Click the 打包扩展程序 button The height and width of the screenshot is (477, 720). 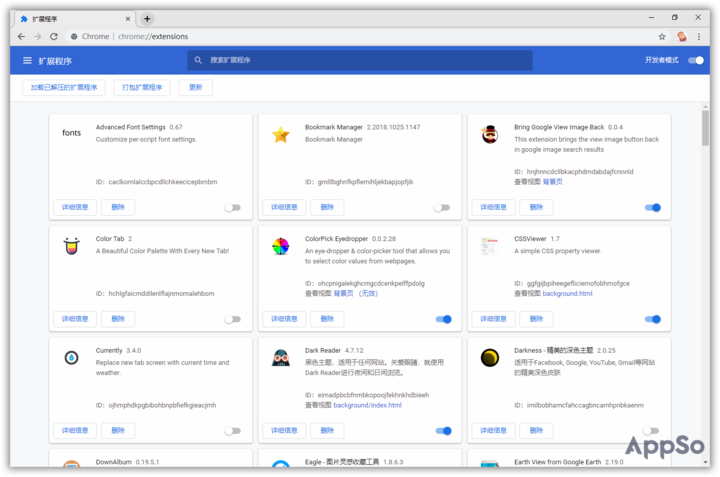pyautogui.click(x=142, y=87)
